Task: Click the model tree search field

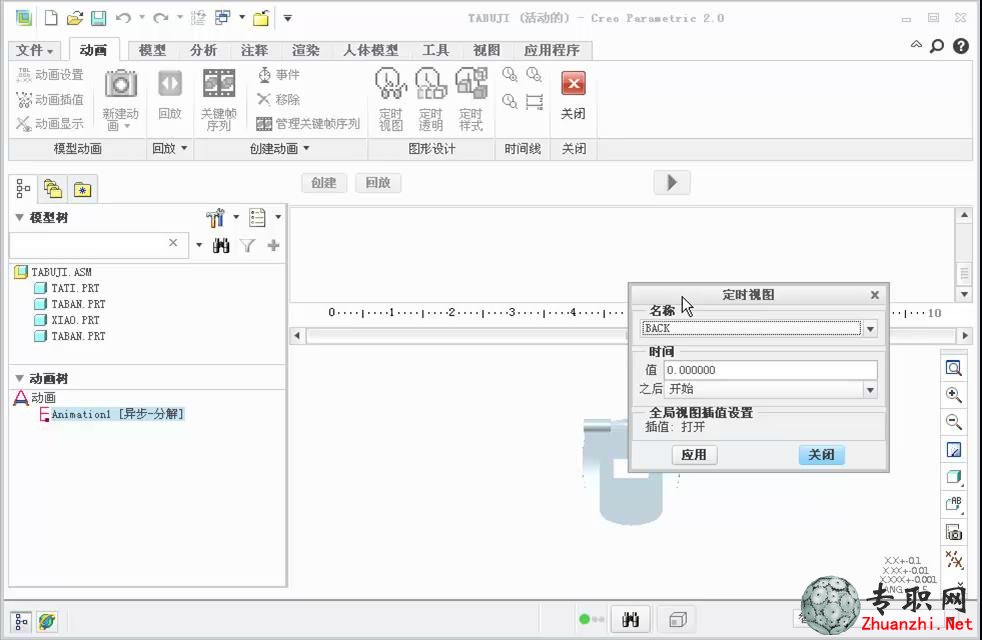Action: pyautogui.click(x=98, y=245)
